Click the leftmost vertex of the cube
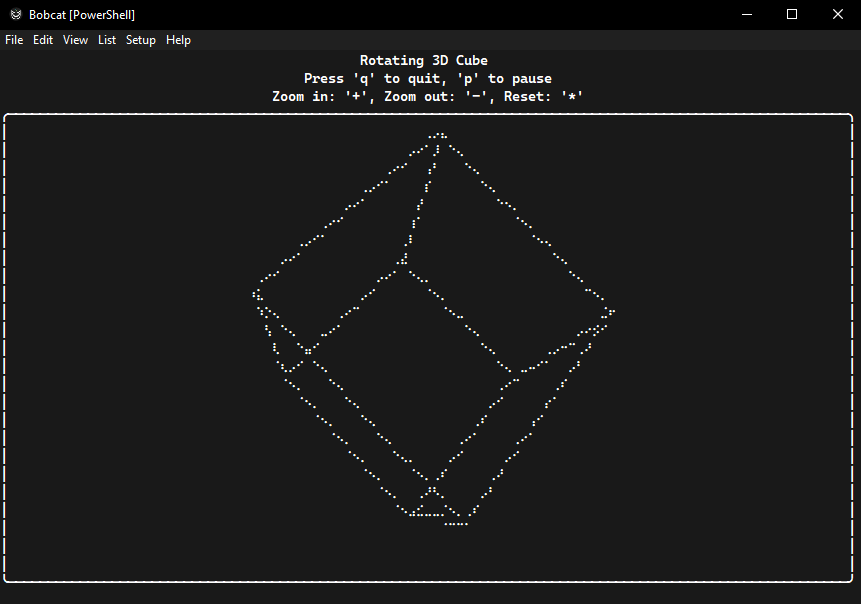Viewport: 861px width, 604px height. 256,294
